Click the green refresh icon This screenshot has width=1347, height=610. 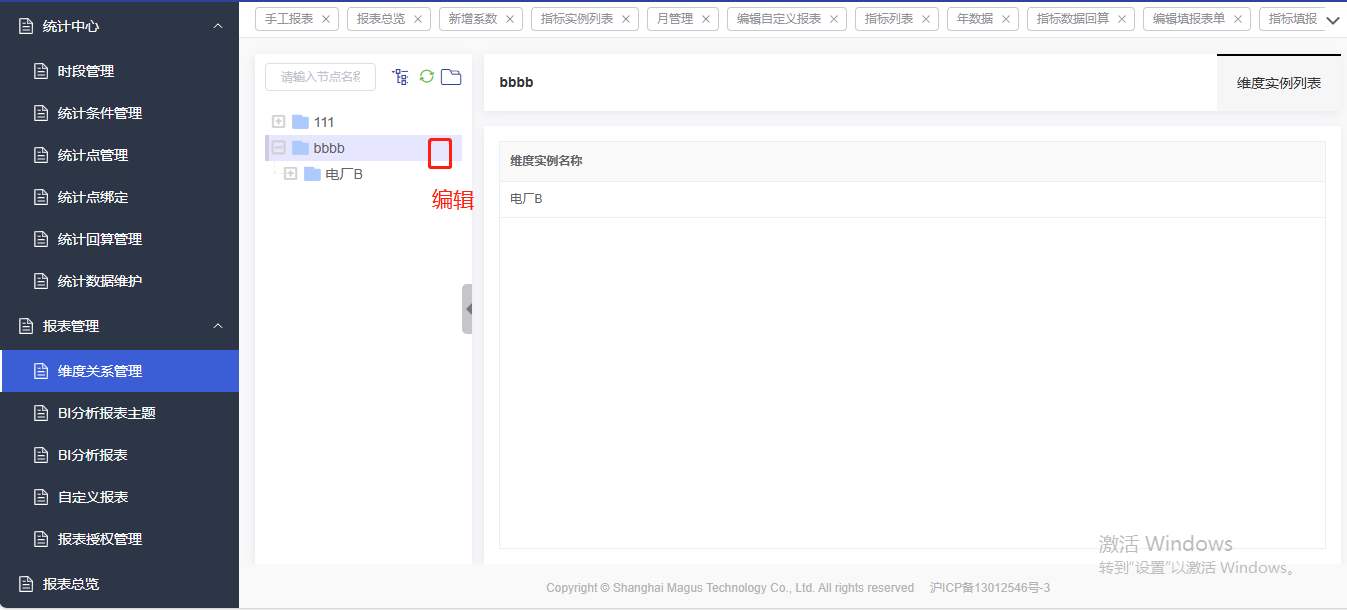[427, 77]
